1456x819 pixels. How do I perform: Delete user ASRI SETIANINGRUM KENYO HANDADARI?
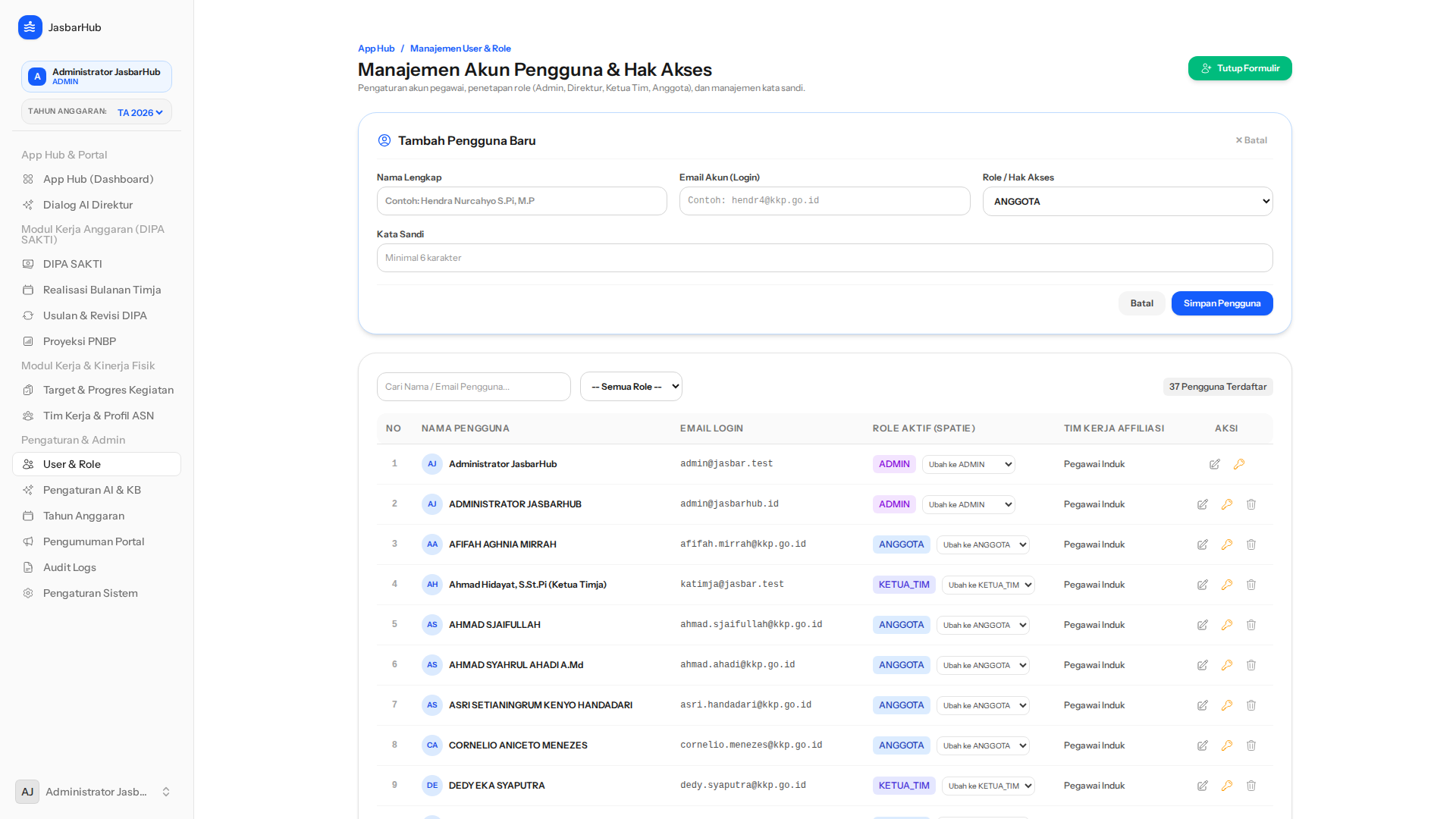click(1251, 705)
